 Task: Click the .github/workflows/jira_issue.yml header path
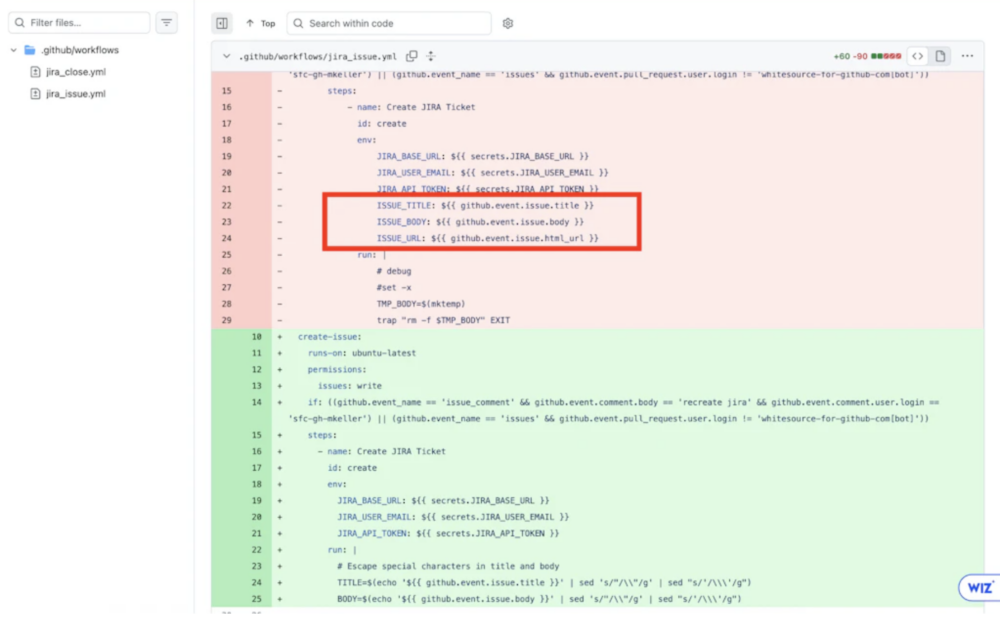[318, 56]
